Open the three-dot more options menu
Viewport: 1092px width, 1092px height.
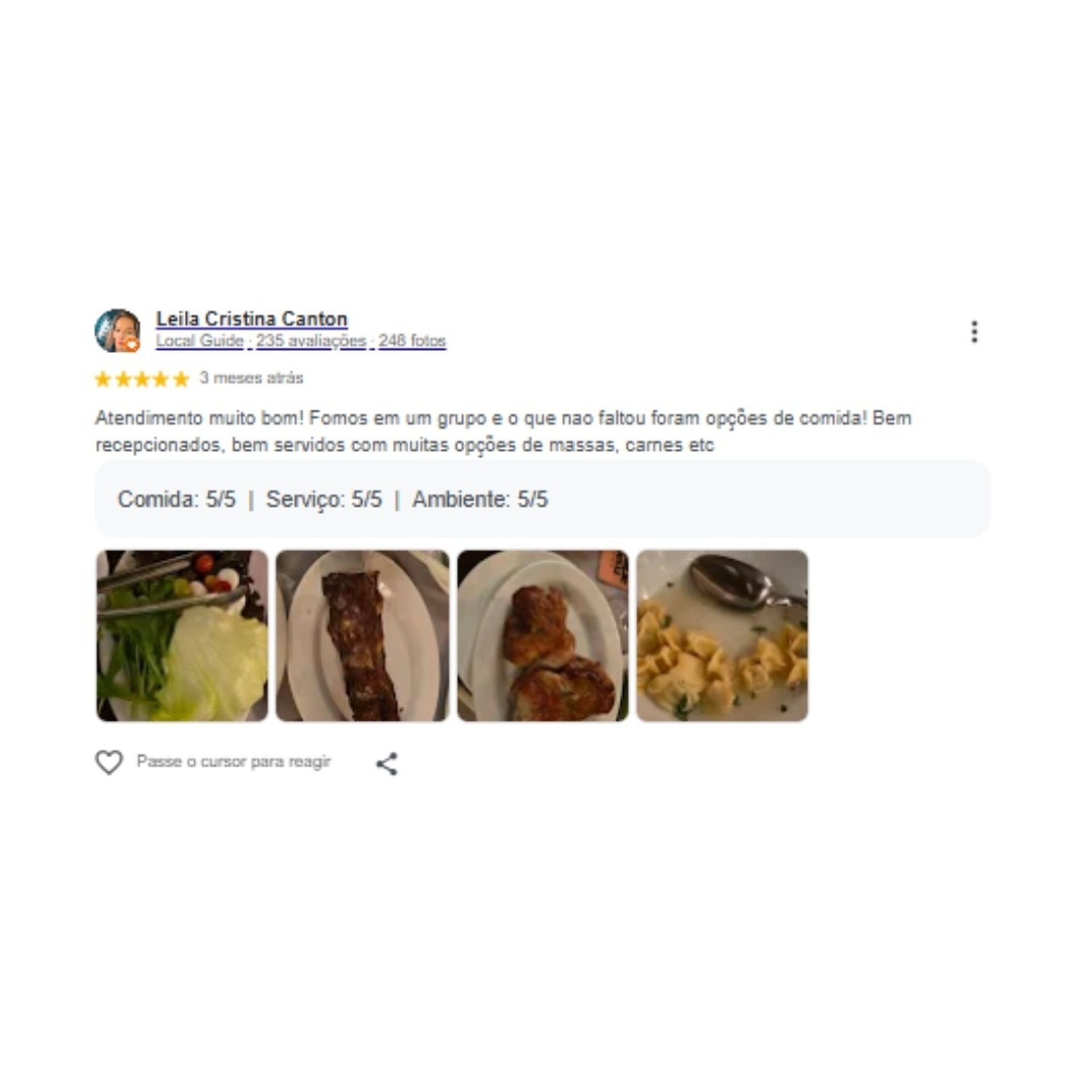(x=974, y=332)
